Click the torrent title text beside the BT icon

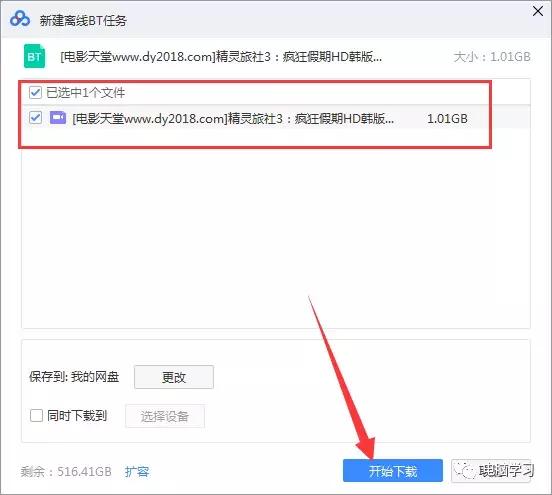pyautogui.click(x=221, y=56)
